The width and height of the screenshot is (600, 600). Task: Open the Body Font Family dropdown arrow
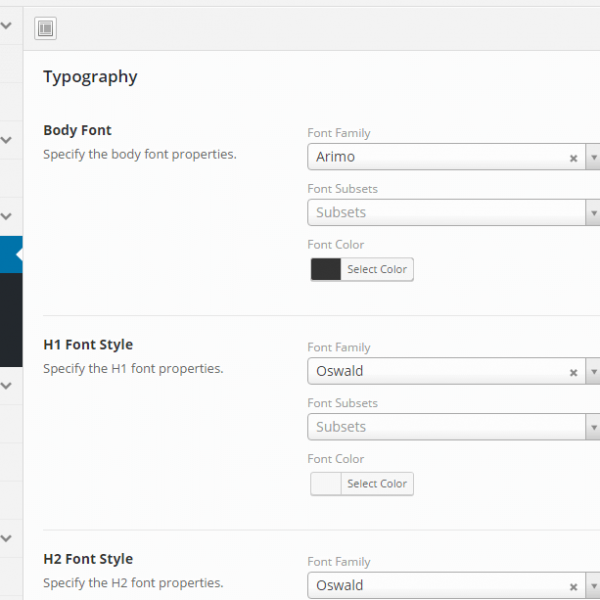point(593,158)
